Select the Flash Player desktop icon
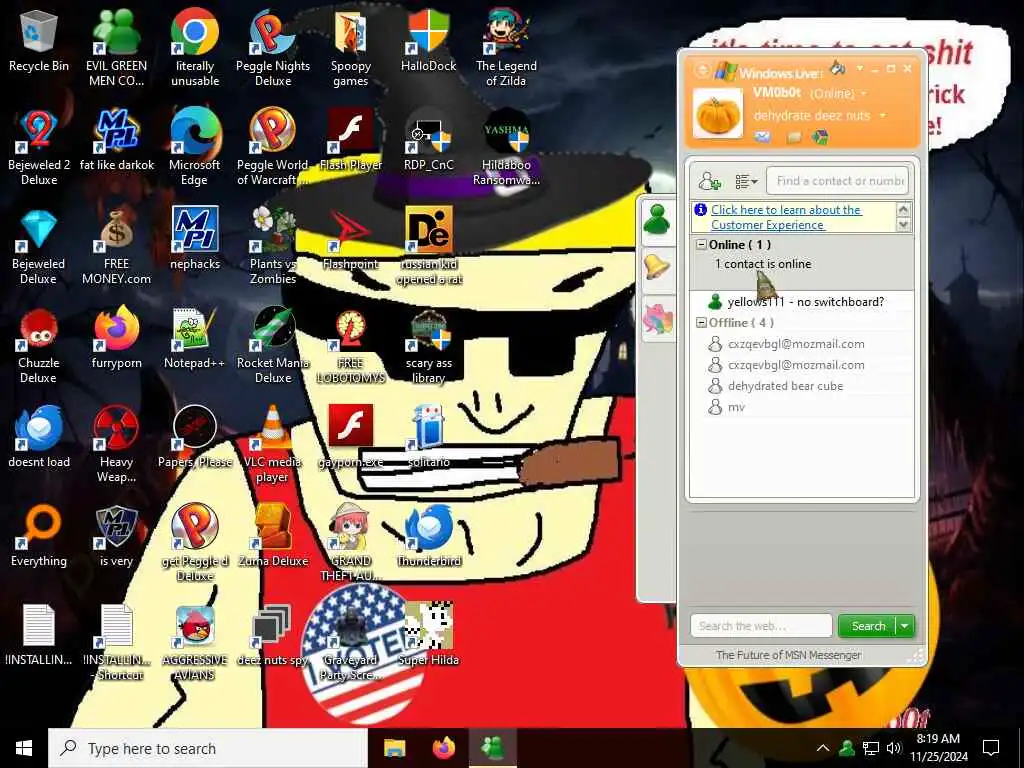The image size is (1024, 768). 351,141
